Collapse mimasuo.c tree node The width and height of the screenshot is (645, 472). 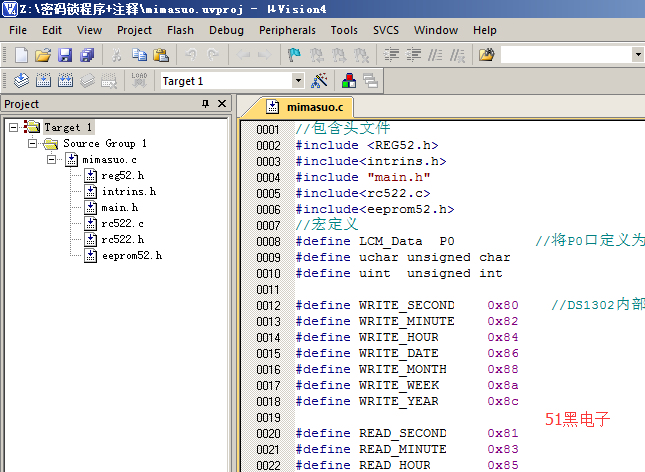click(51, 160)
